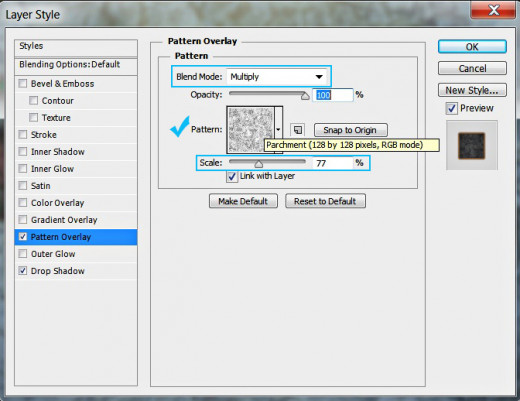Select Blending Options: Default entry

click(x=76, y=64)
